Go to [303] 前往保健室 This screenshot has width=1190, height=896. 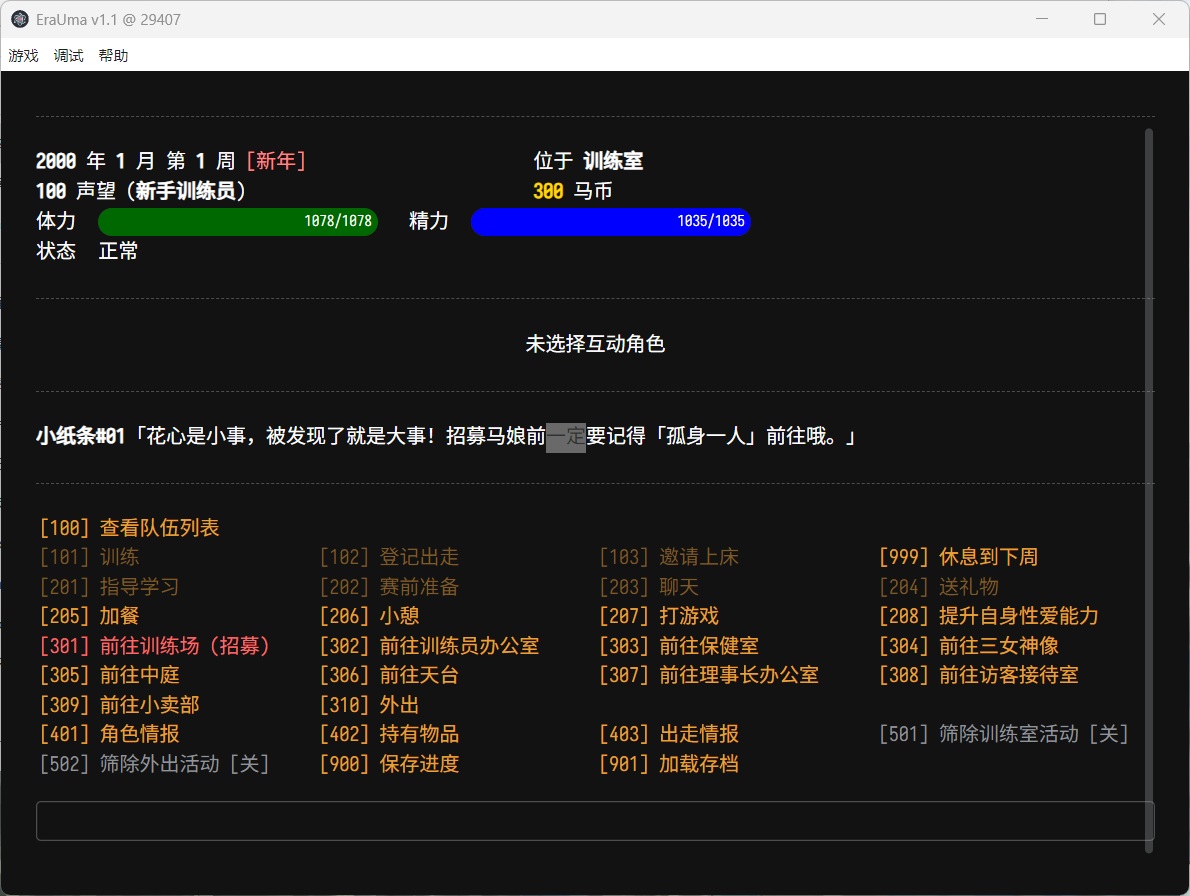coord(678,646)
